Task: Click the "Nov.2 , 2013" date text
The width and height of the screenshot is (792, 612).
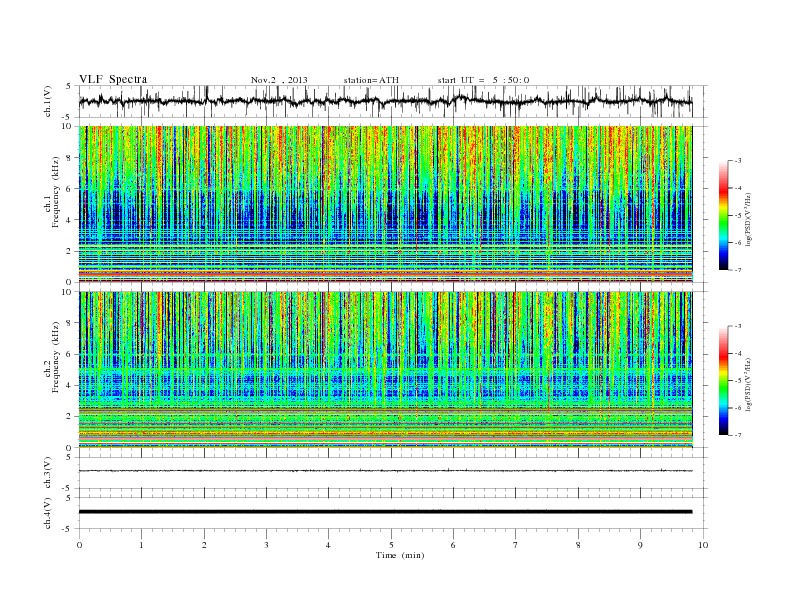Action: point(279,80)
